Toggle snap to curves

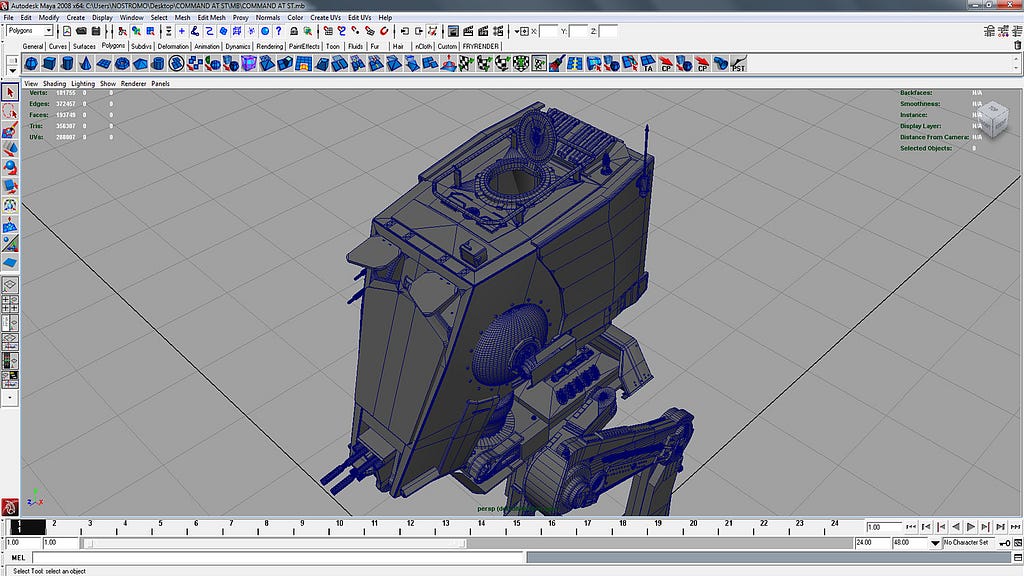pos(342,31)
